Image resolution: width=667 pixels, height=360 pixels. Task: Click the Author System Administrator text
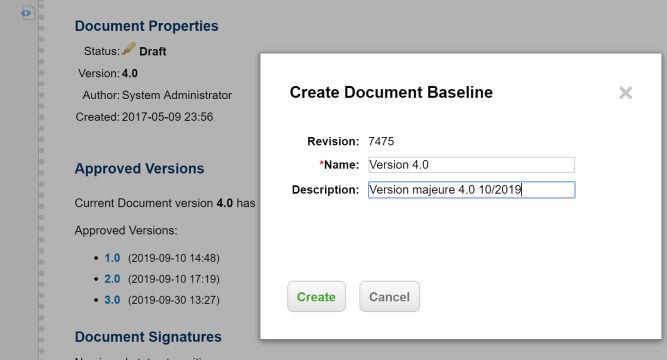click(157, 95)
